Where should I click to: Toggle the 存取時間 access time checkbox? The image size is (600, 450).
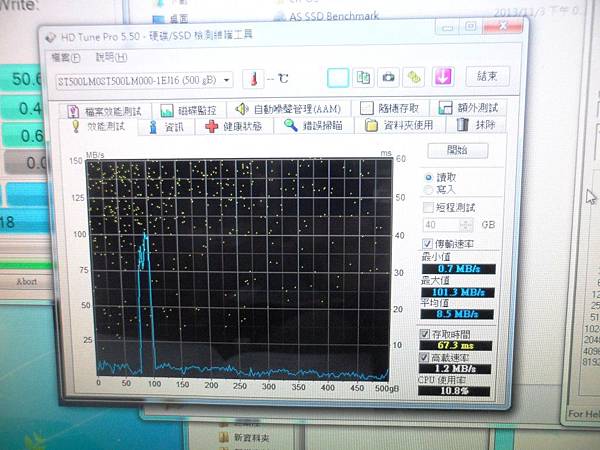425,334
